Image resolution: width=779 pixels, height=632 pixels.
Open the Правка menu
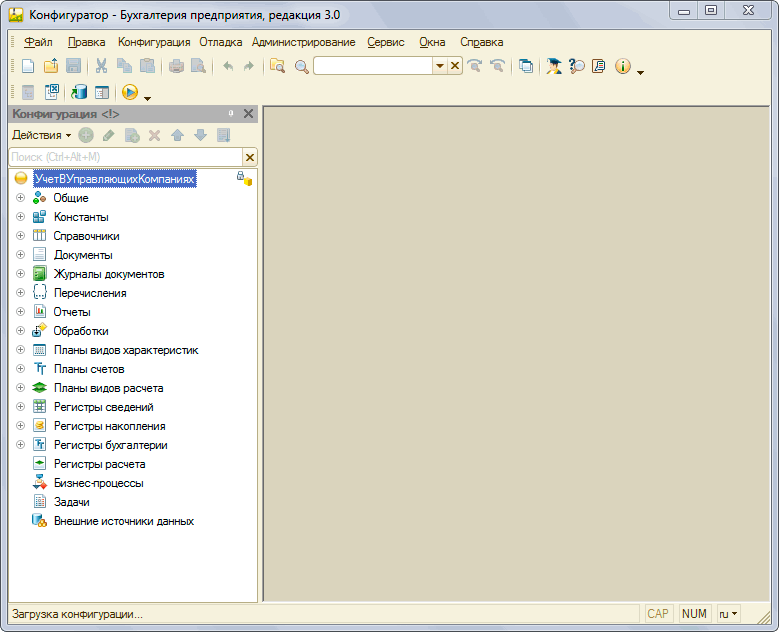(x=86, y=42)
